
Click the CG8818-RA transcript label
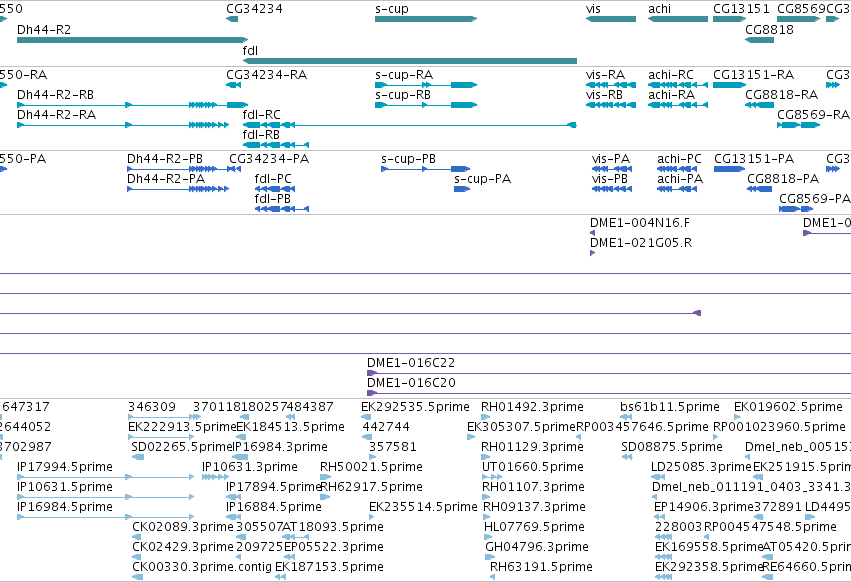pos(782,94)
